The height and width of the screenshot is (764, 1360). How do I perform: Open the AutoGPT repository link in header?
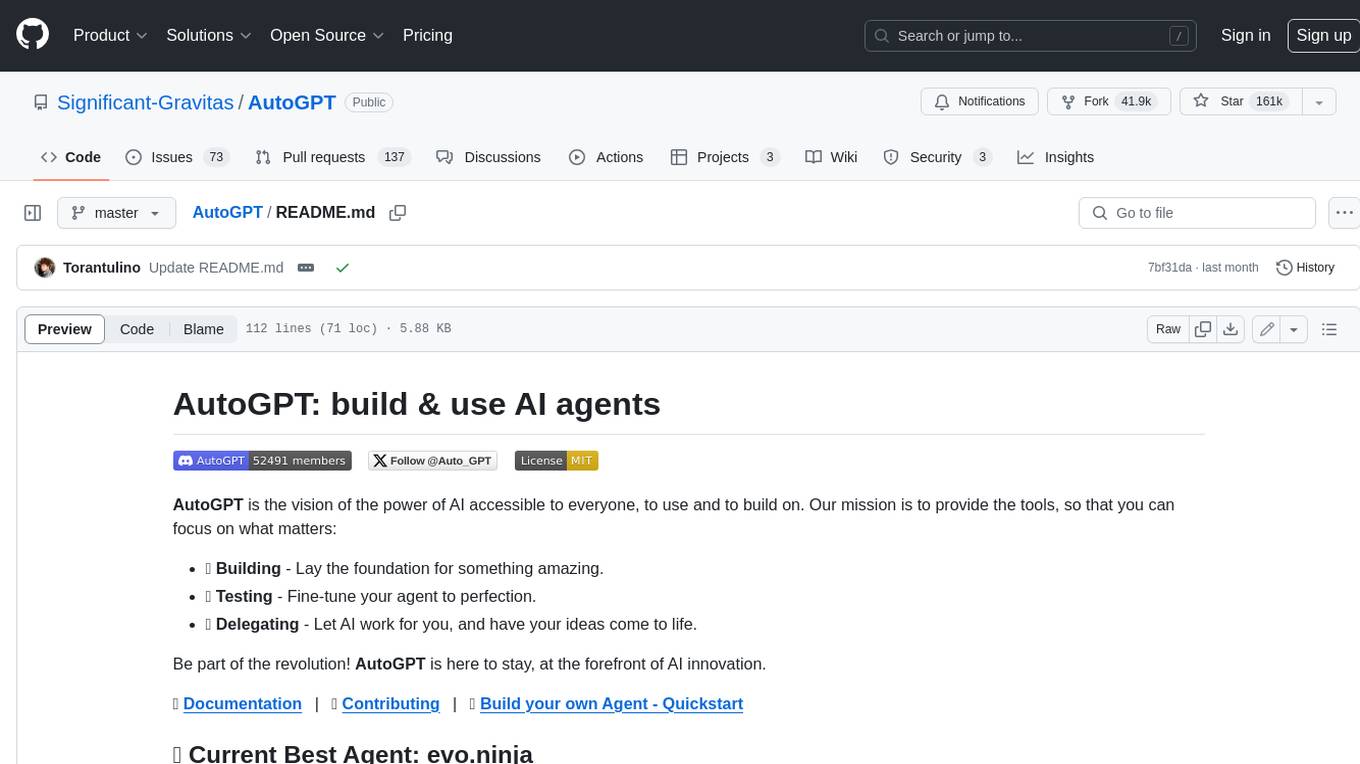[292, 102]
